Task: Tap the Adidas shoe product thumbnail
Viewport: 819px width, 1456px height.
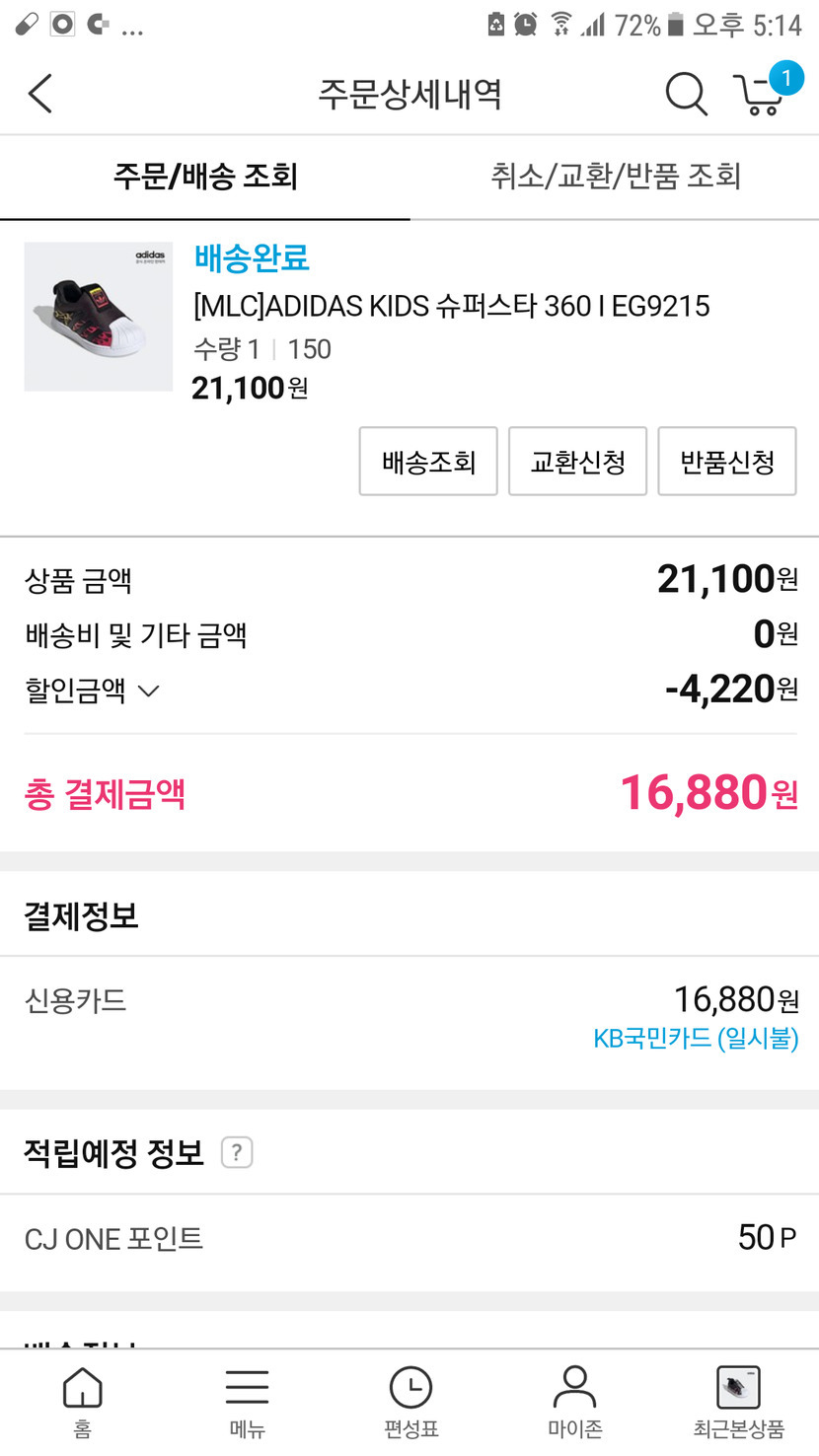Action: point(99,317)
